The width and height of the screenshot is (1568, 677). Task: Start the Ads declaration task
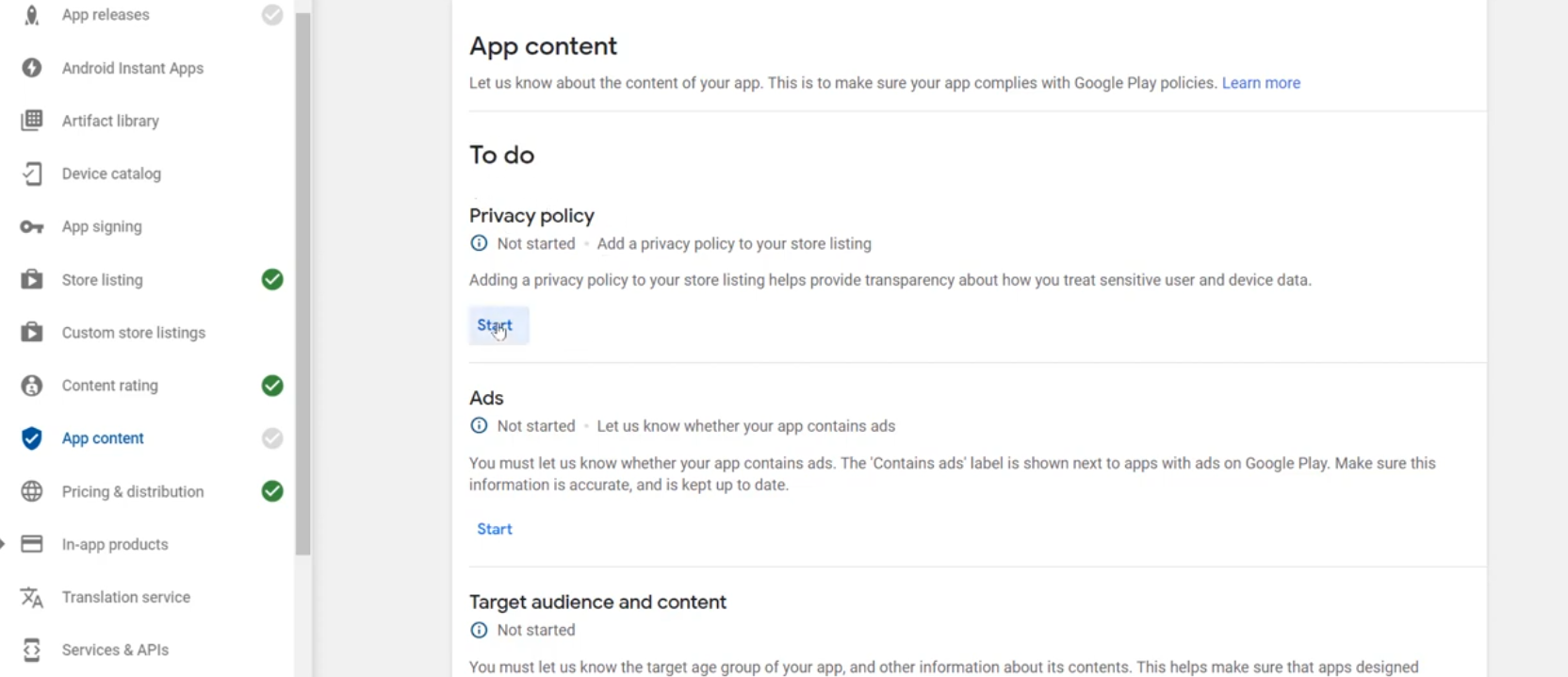point(495,529)
